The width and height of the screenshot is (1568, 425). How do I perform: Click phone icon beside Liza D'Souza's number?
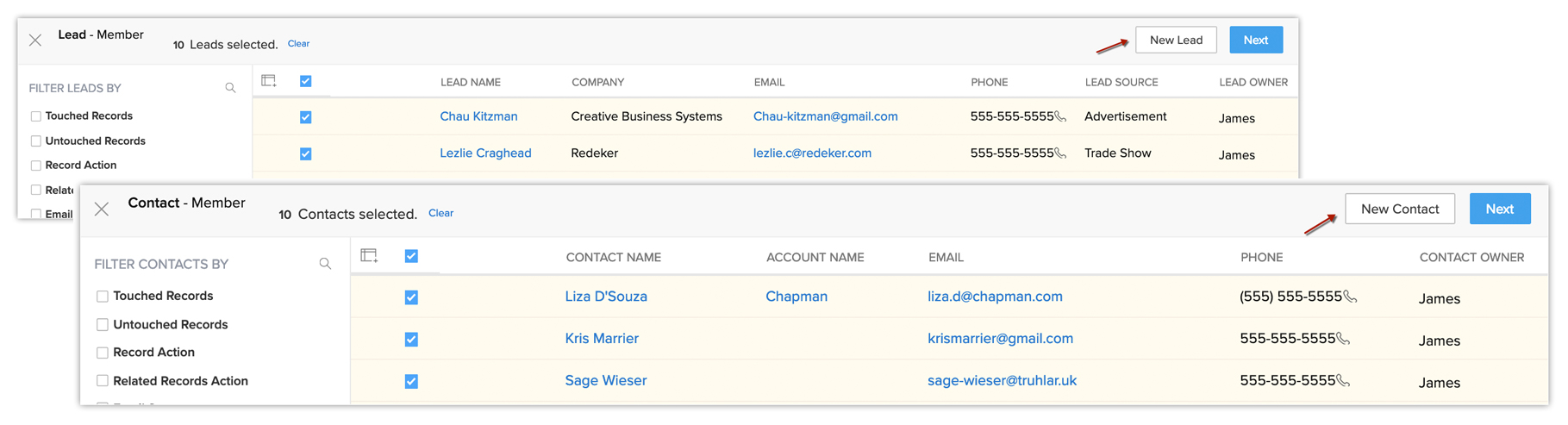coord(1351,297)
